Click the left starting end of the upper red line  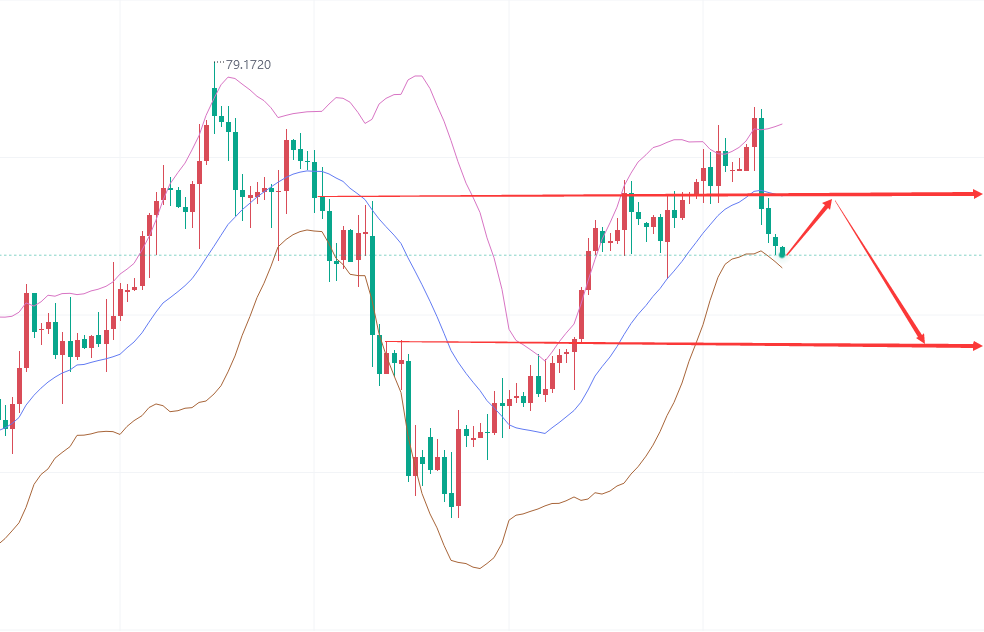coord(322,197)
